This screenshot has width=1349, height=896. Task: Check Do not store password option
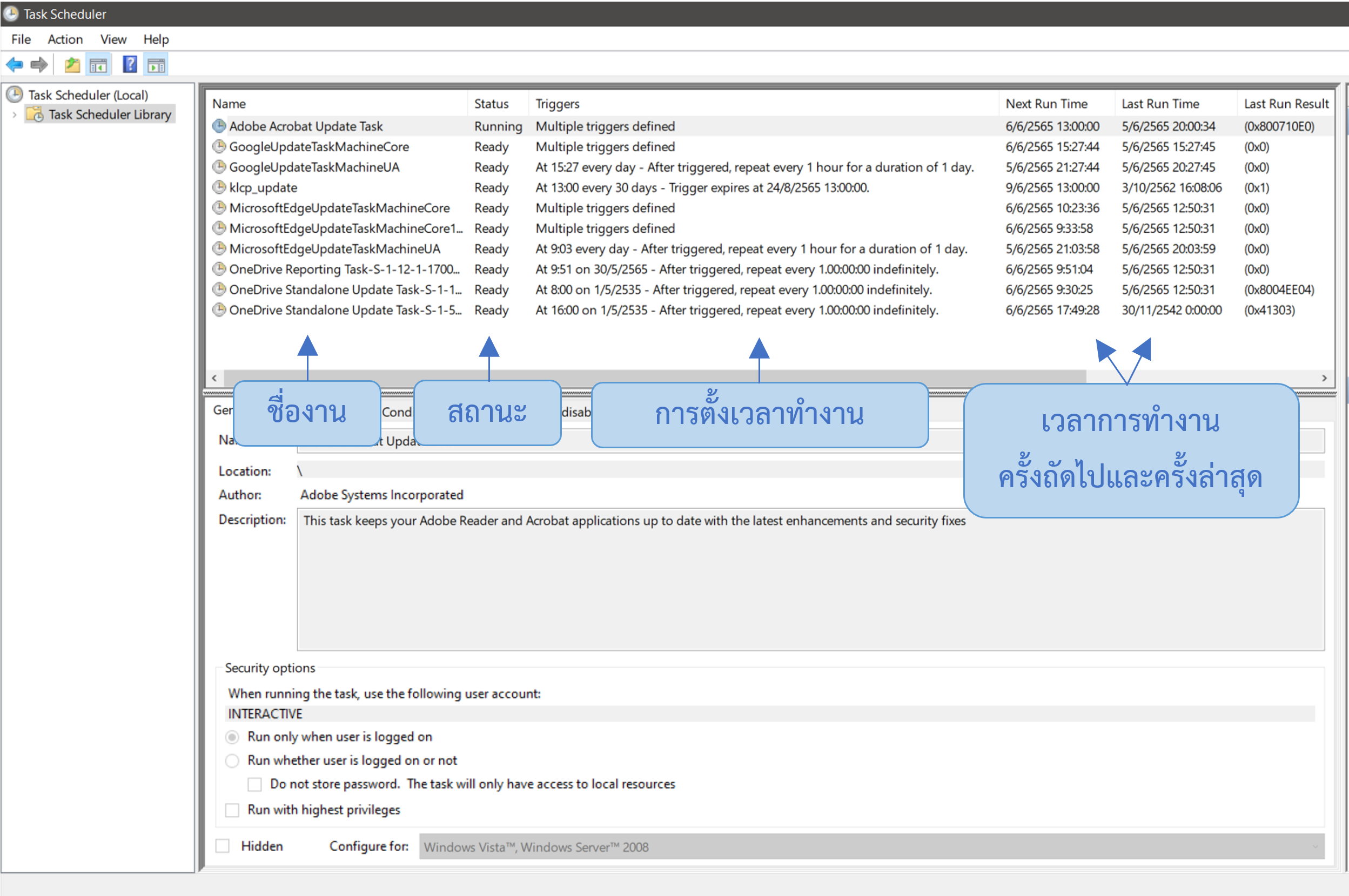[255, 784]
